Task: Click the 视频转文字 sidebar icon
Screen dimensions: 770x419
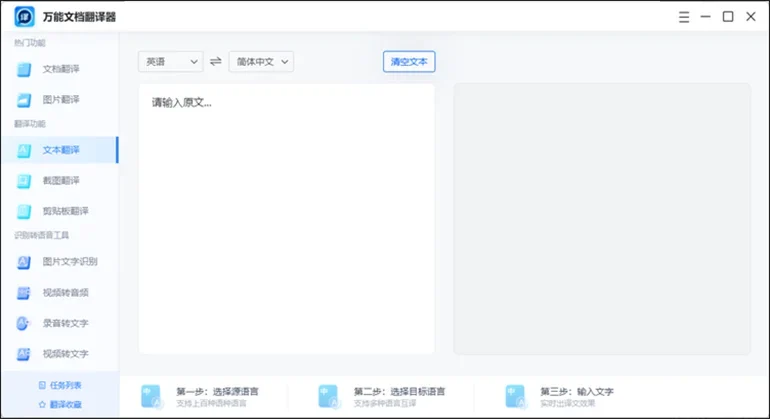Action: [24, 354]
